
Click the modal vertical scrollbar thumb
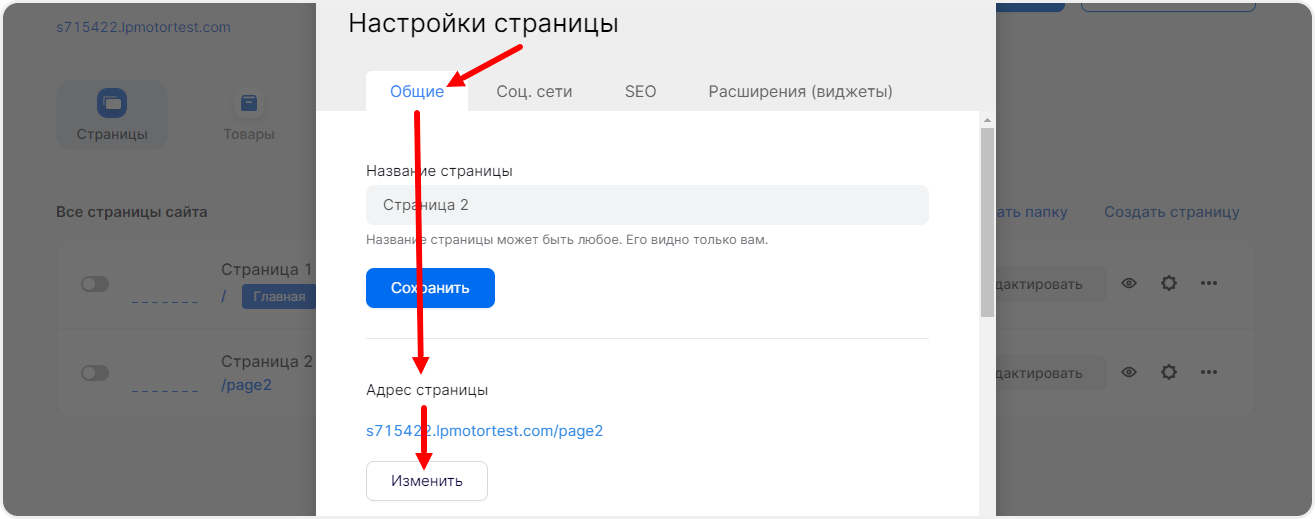[986, 220]
